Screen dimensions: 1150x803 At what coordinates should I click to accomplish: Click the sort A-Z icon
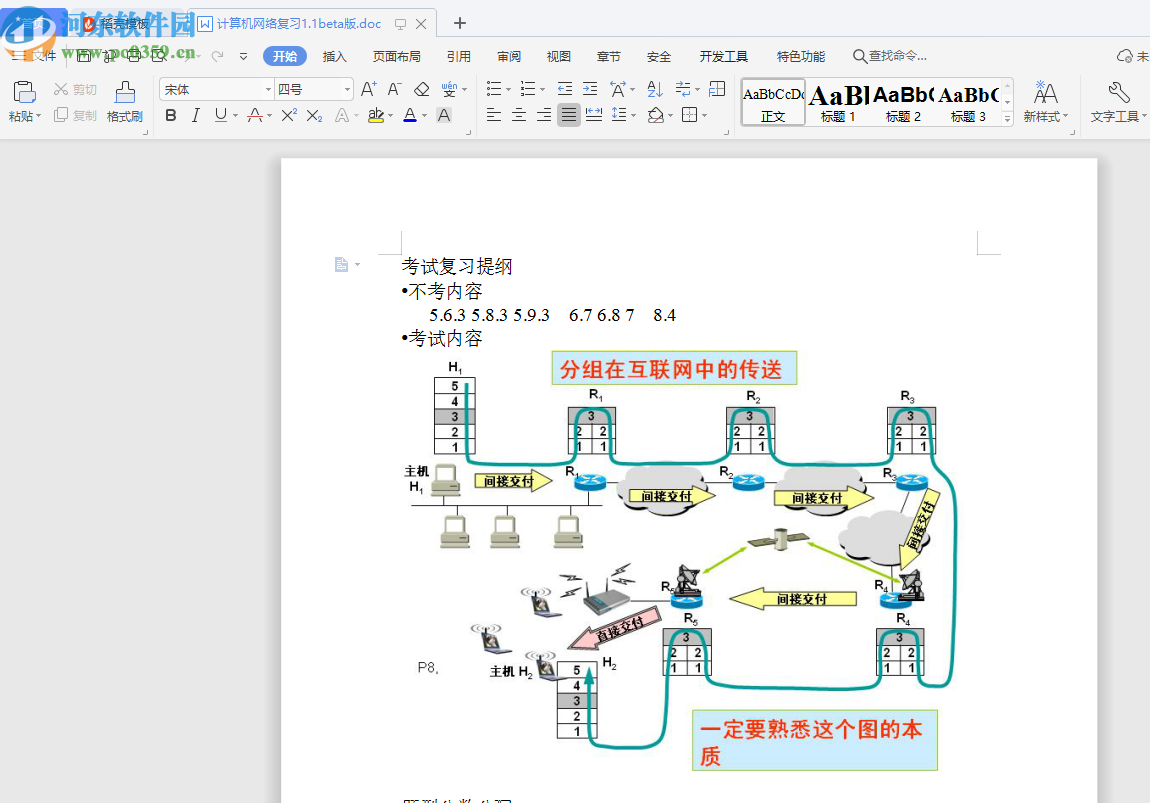click(x=655, y=89)
